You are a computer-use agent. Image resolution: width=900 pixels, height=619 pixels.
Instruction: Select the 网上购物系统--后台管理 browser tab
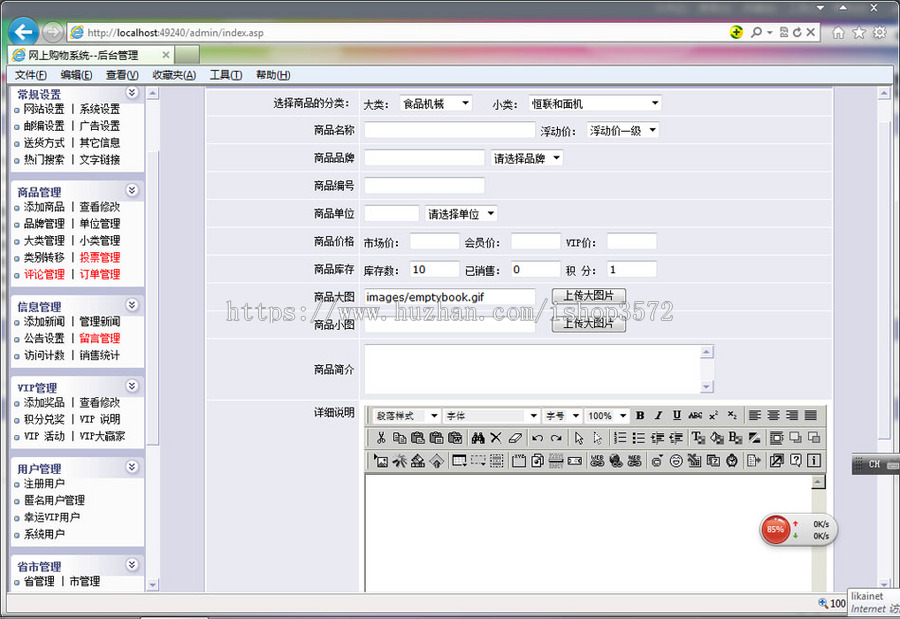[85, 55]
